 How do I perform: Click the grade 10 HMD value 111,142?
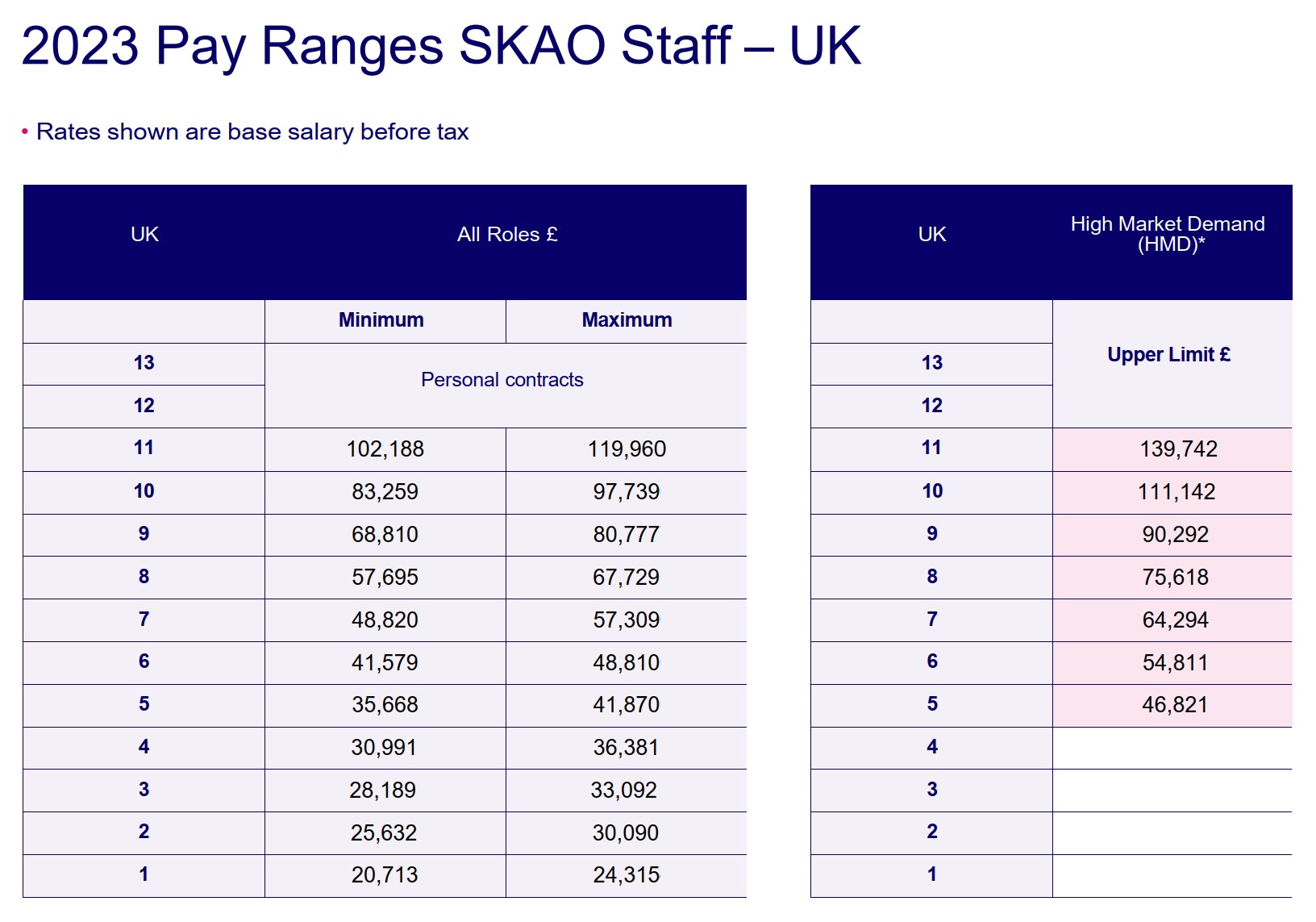tap(1176, 492)
